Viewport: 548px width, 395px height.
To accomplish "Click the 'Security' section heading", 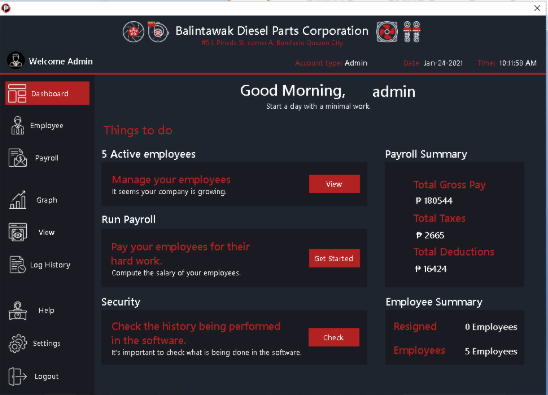I will pyautogui.click(x=121, y=302).
